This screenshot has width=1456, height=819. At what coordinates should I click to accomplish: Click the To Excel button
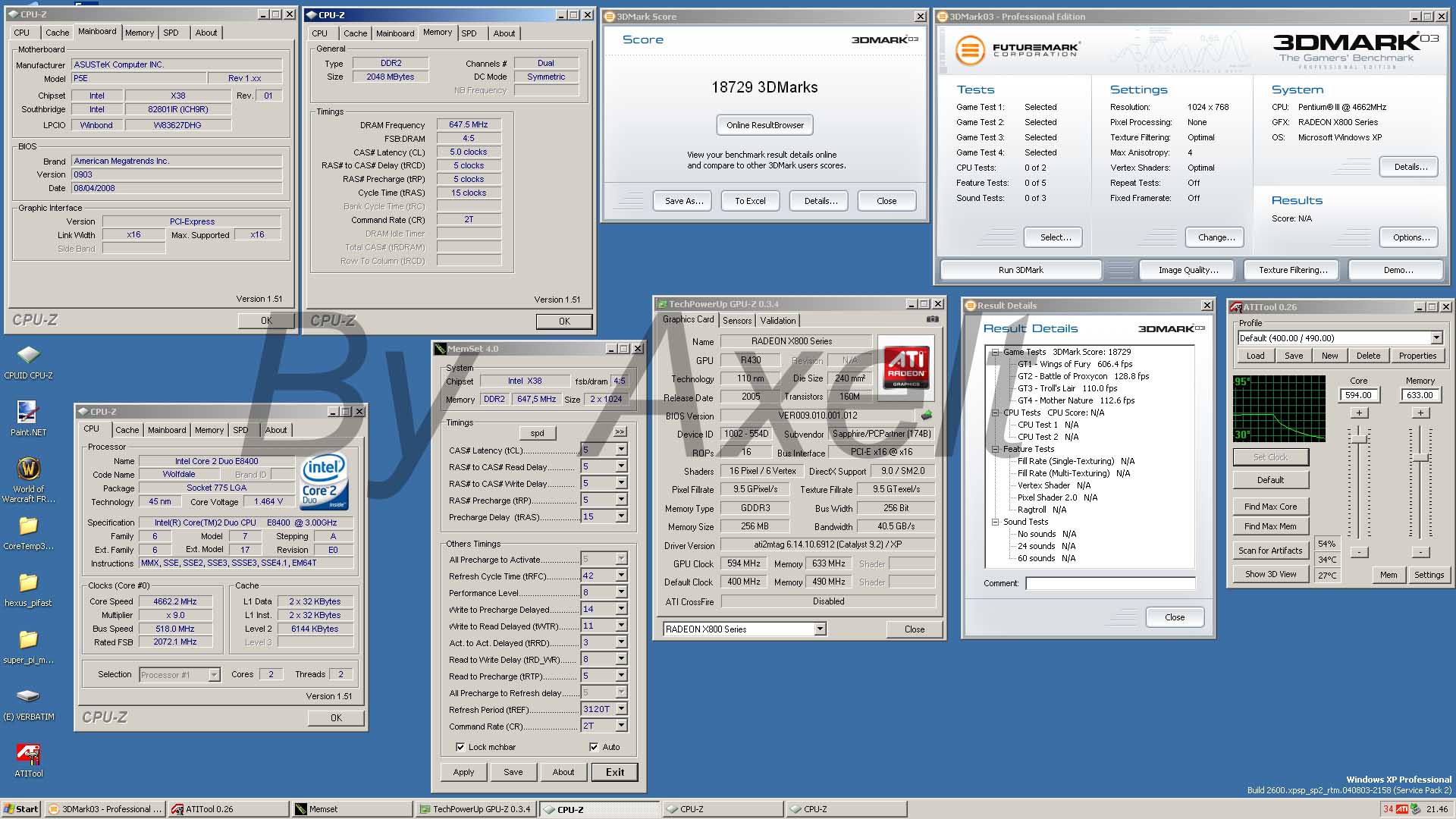tap(750, 201)
